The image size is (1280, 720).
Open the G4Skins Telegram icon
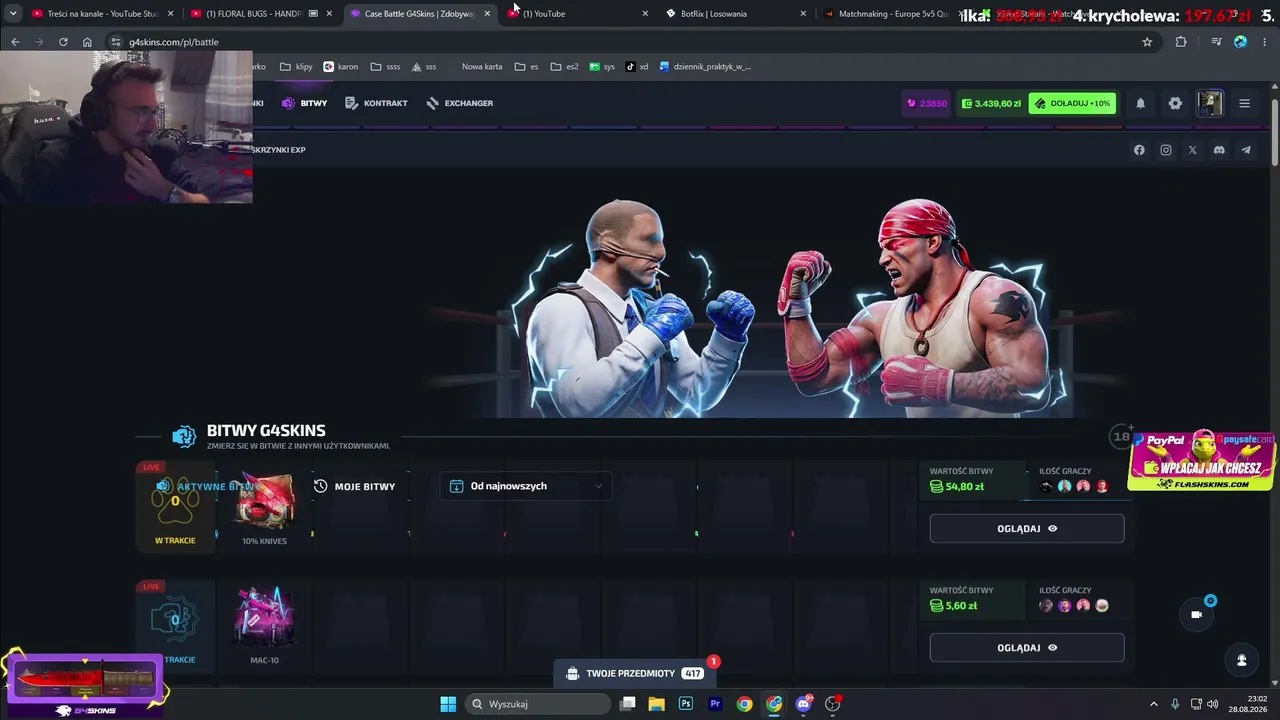click(1246, 150)
